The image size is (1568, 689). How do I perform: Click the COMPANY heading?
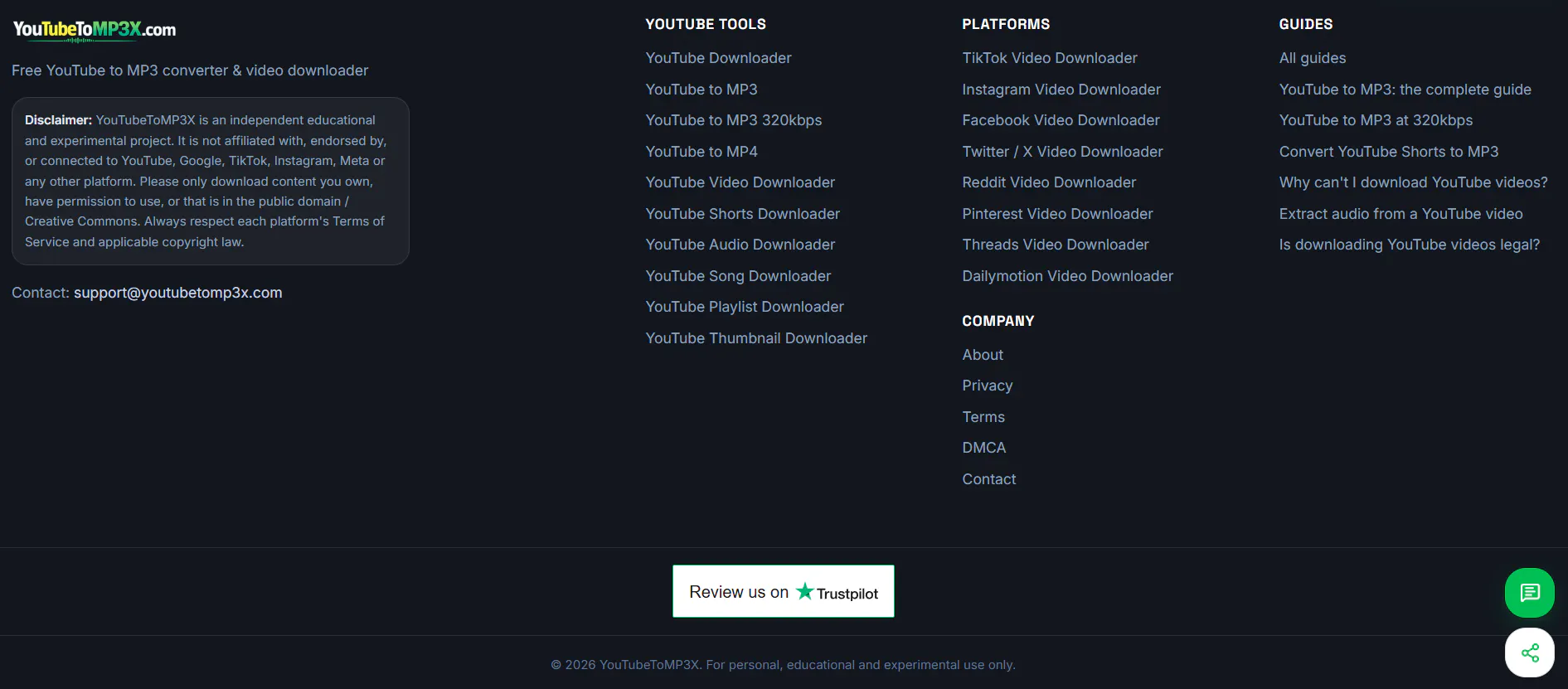[998, 321]
